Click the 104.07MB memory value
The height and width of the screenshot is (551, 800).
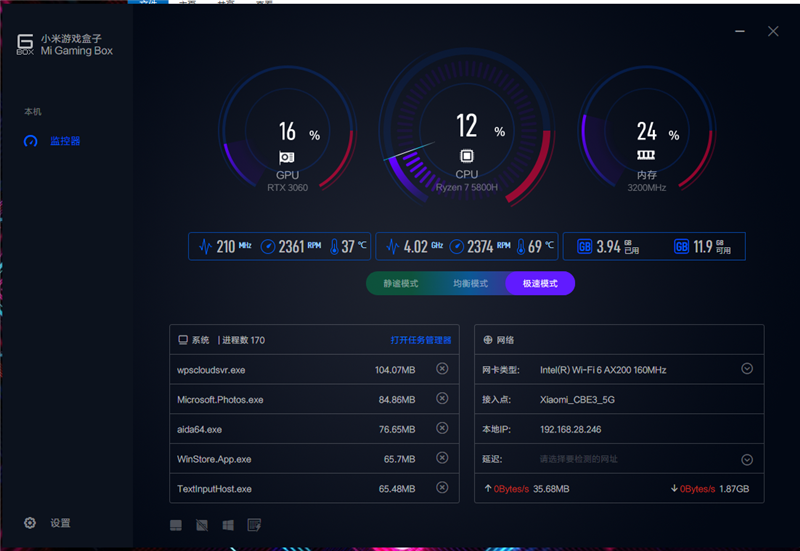pyautogui.click(x=395, y=370)
